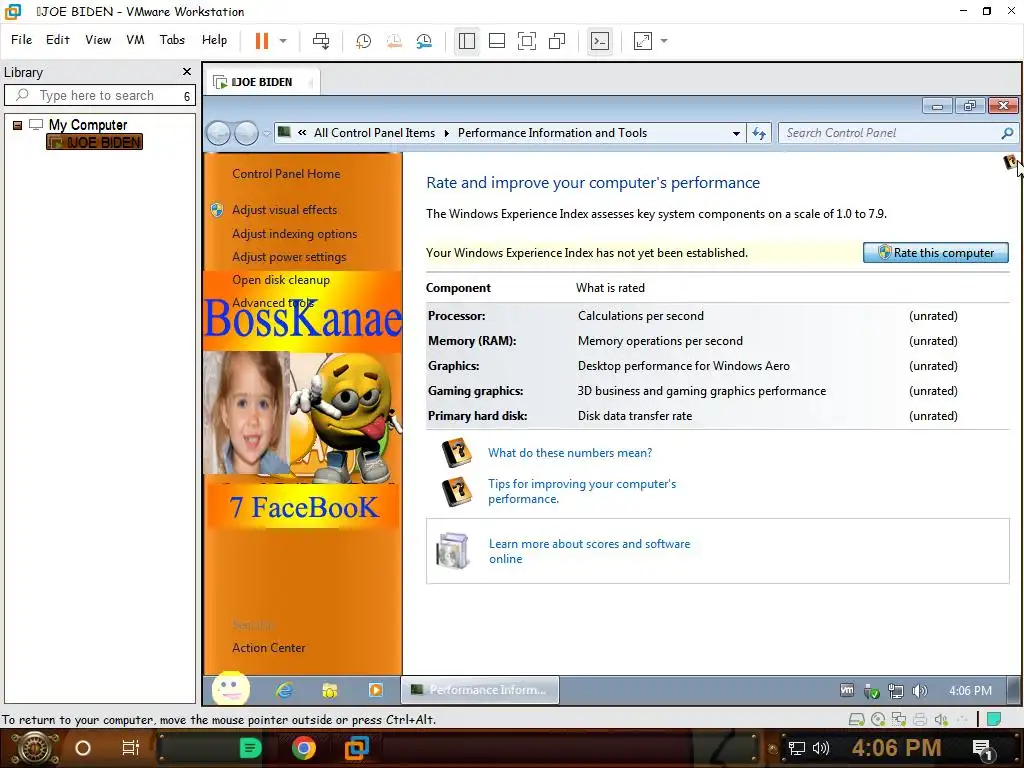Screen dimensions: 1024x768
Task: Open Tips for improving your computer's performance
Action: [x=582, y=491]
